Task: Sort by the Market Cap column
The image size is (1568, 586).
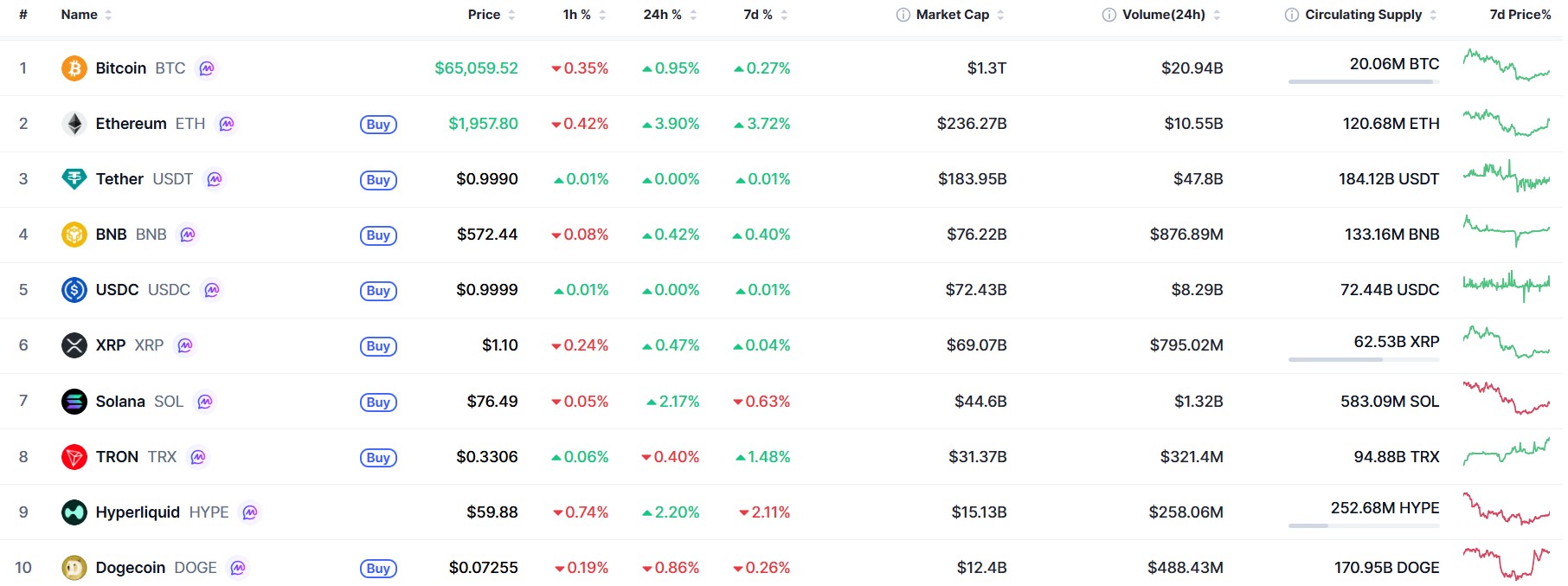Action: click(961, 15)
